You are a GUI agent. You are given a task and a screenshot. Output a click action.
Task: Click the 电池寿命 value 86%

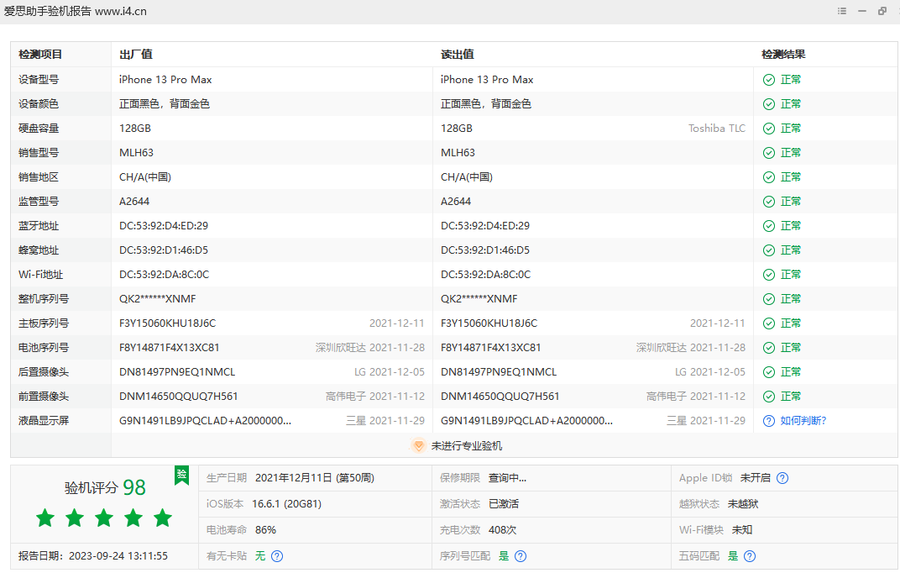(x=266, y=530)
